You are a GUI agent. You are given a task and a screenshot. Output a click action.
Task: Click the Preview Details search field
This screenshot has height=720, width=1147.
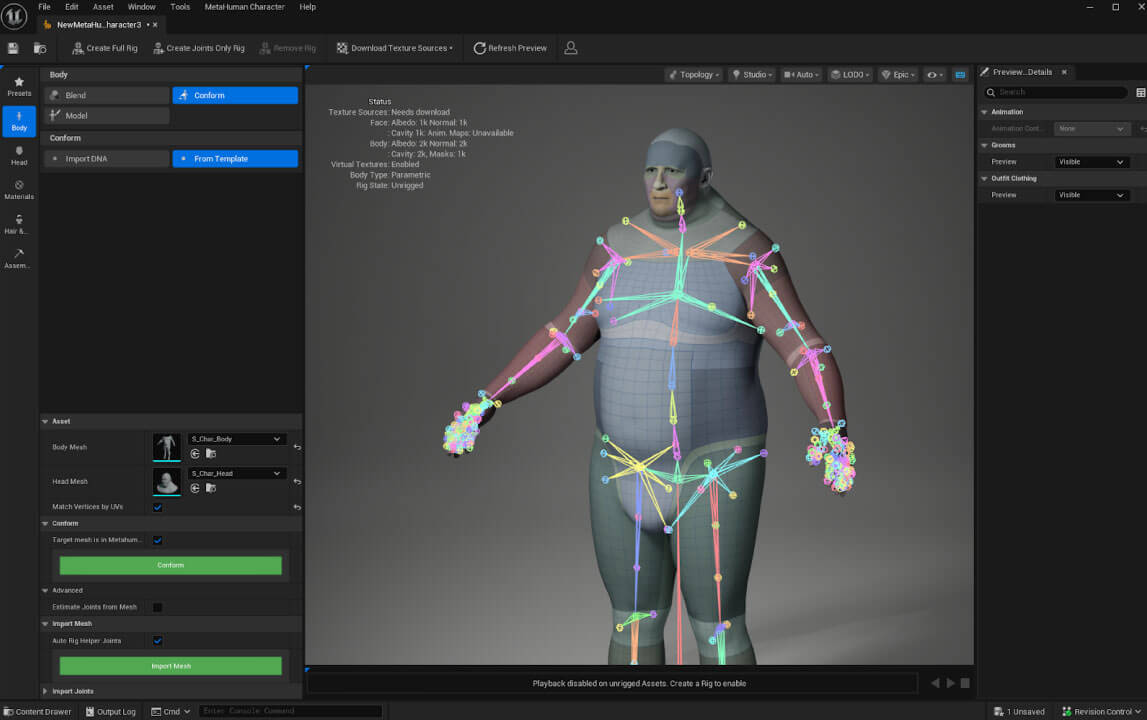click(x=1054, y=92)
